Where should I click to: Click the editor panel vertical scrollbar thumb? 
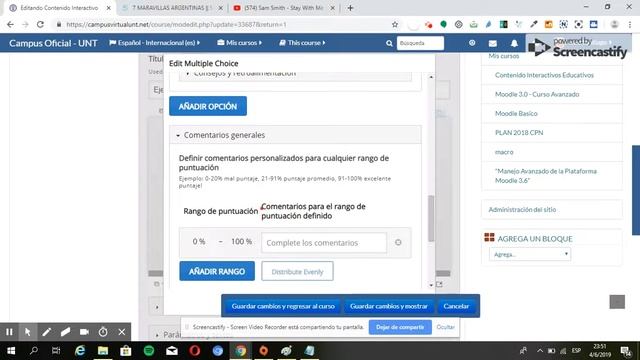click(431, 218)
